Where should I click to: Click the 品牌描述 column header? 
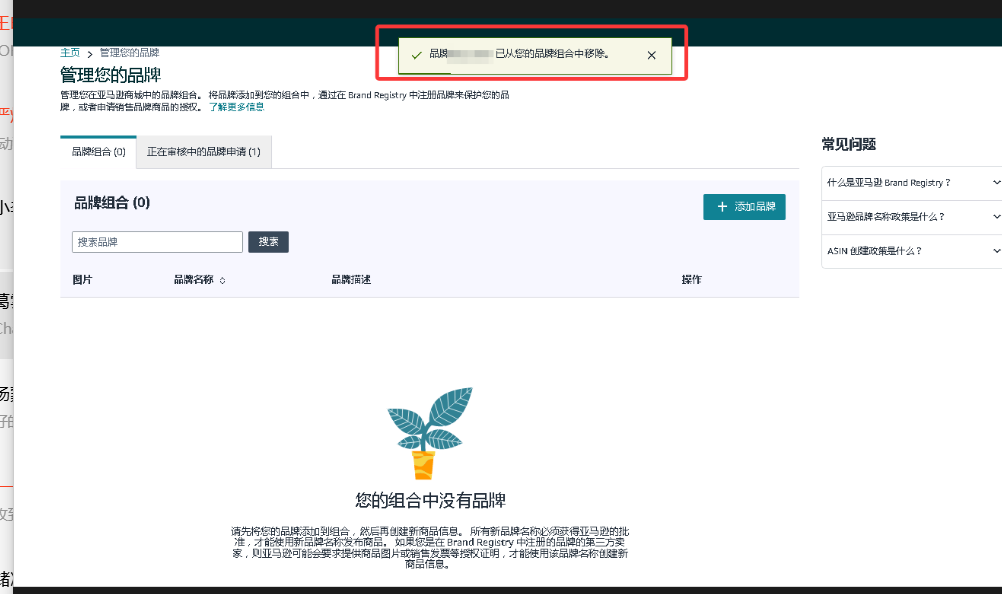[x=350, y=280]
